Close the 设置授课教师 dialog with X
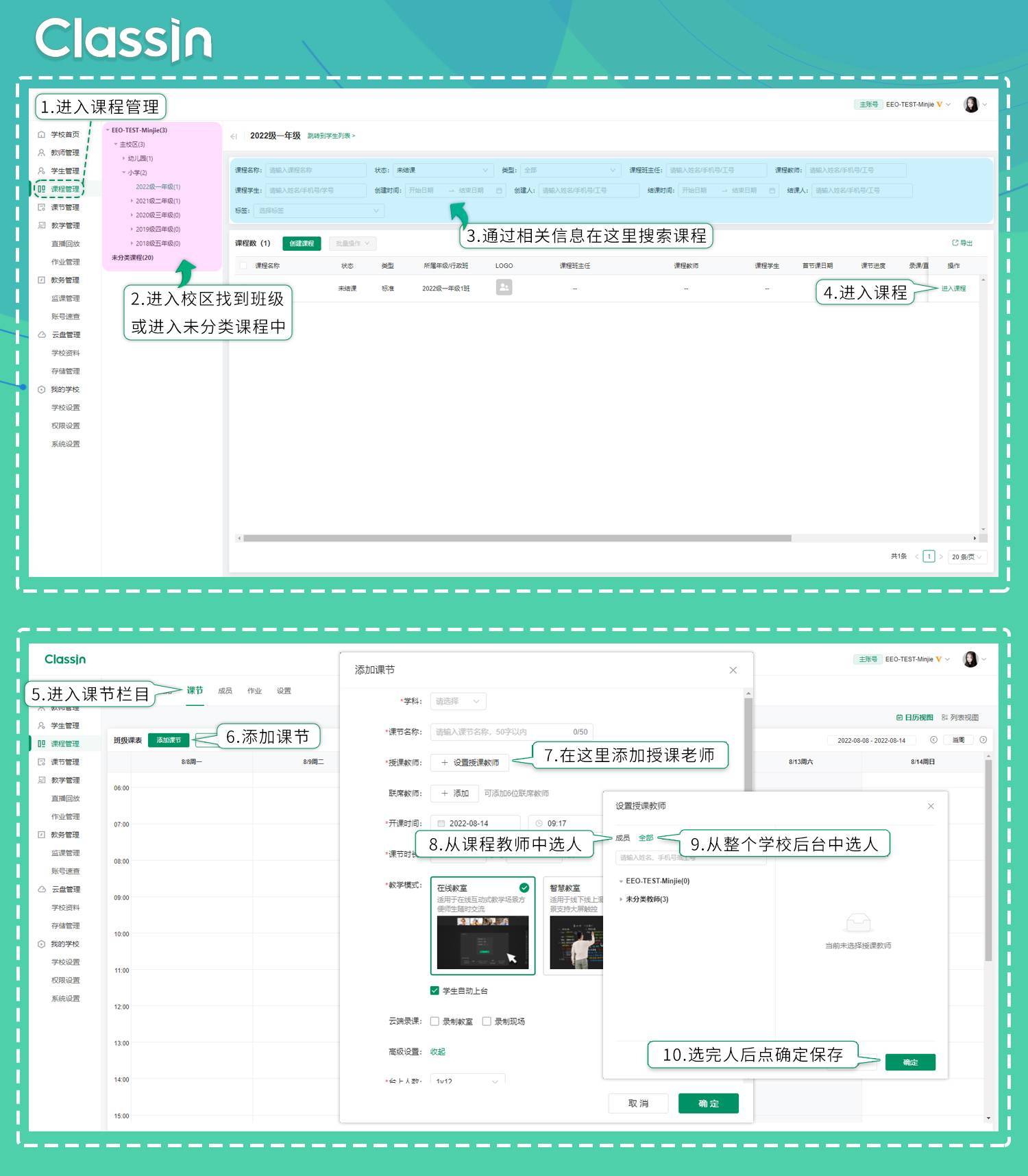The height and width of the screenshot is (1176, 1028). [x=931, y=806]
